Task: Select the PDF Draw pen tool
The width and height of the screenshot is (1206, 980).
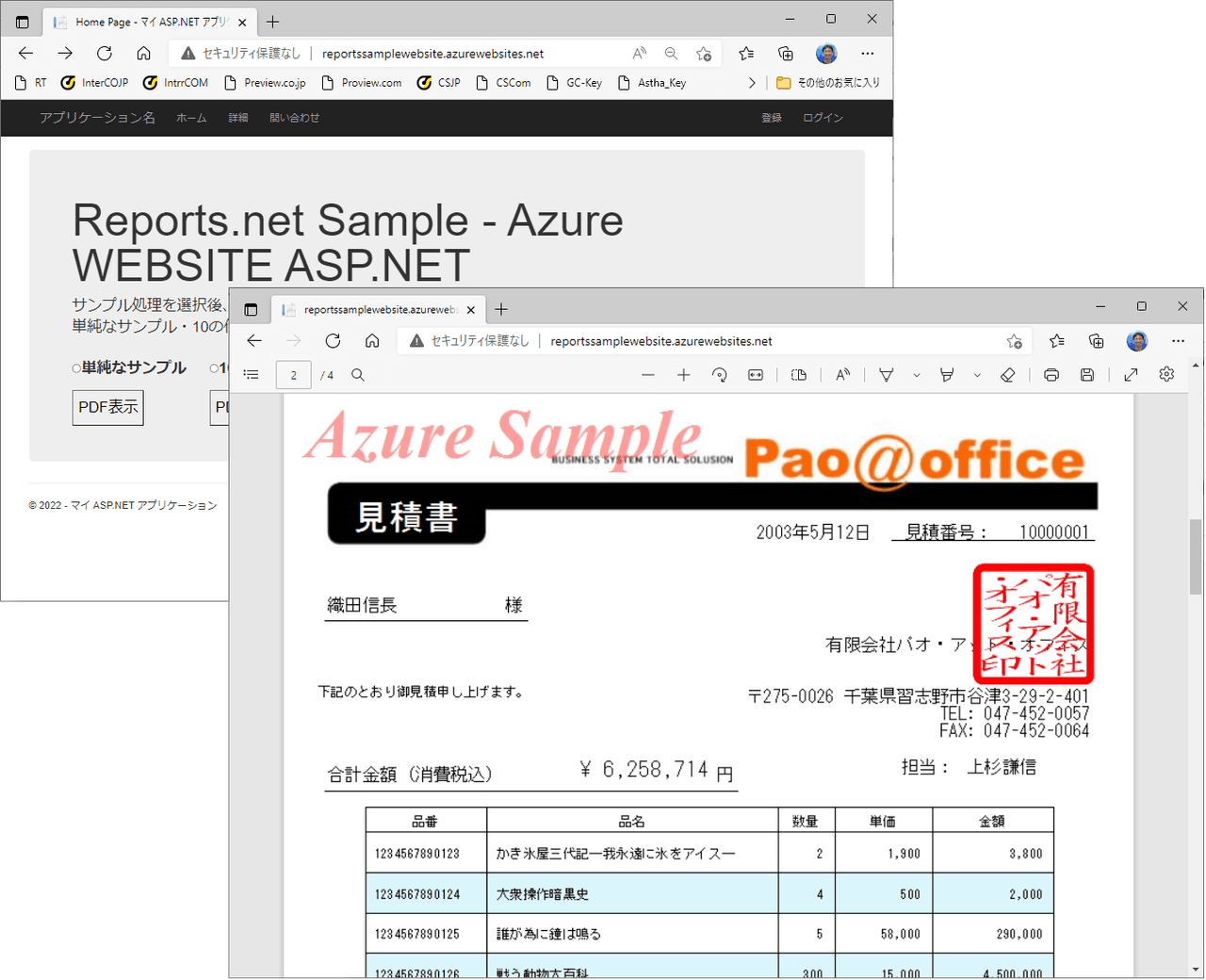Action: (887, 374)
